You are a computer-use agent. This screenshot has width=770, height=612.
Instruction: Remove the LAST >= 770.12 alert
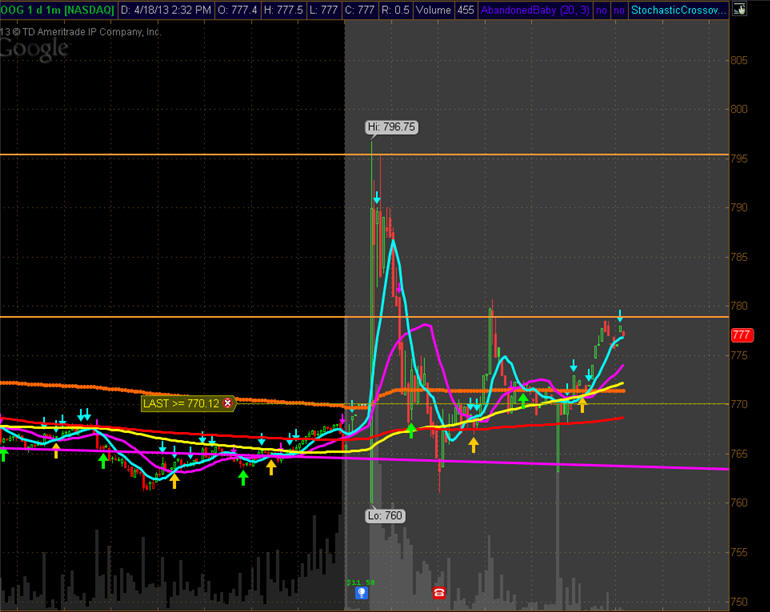(227, 403)
